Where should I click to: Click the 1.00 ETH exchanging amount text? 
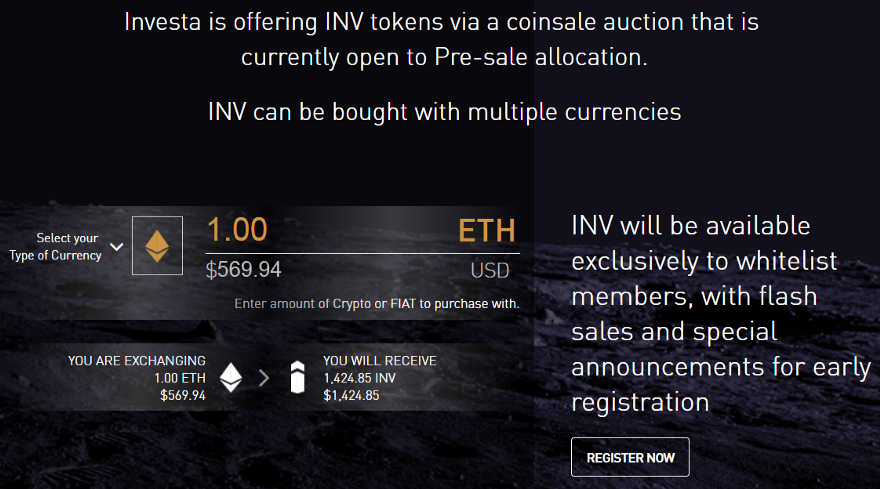[180, 378]
